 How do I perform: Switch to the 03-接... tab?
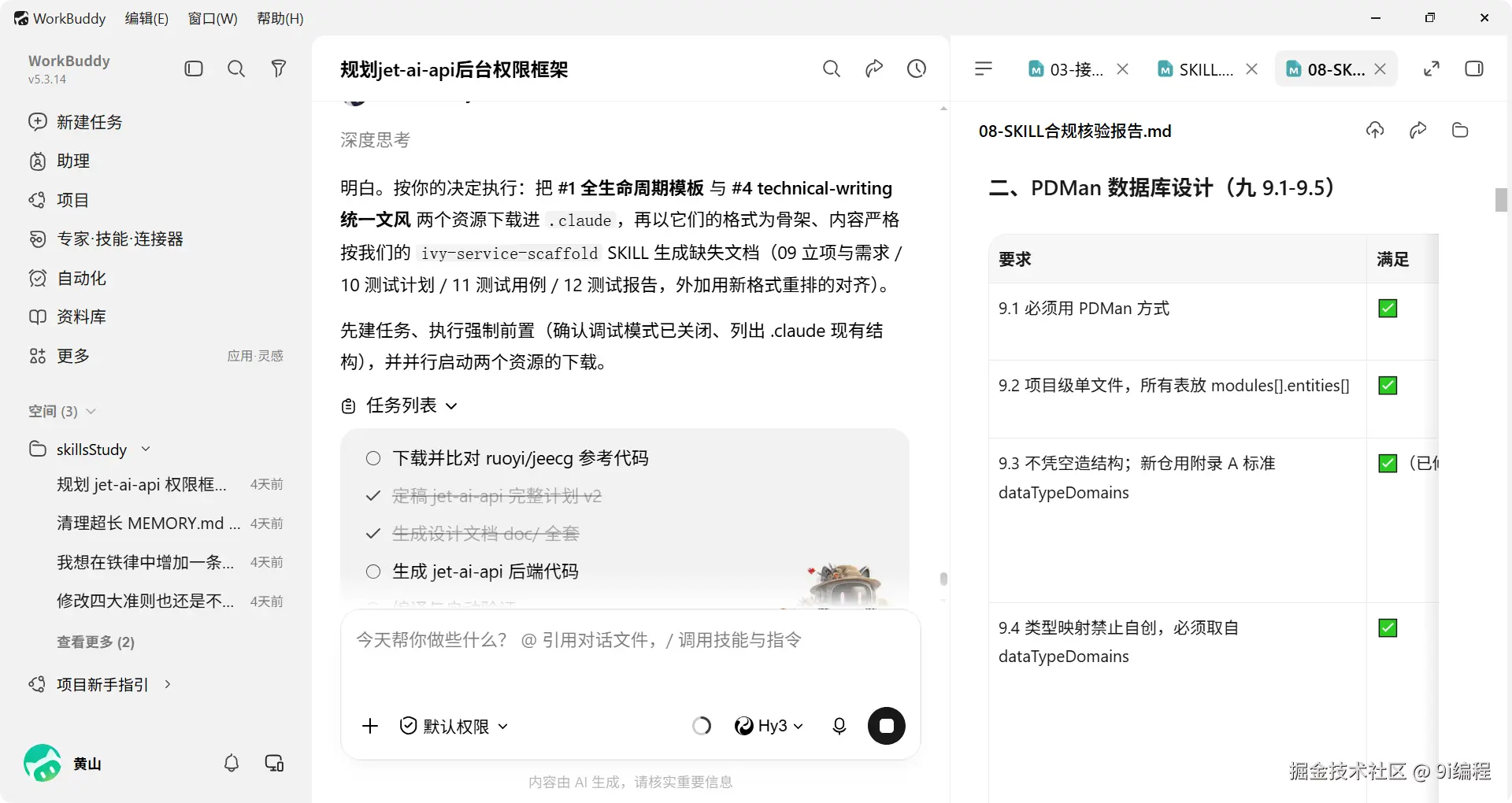point(1066,69)
